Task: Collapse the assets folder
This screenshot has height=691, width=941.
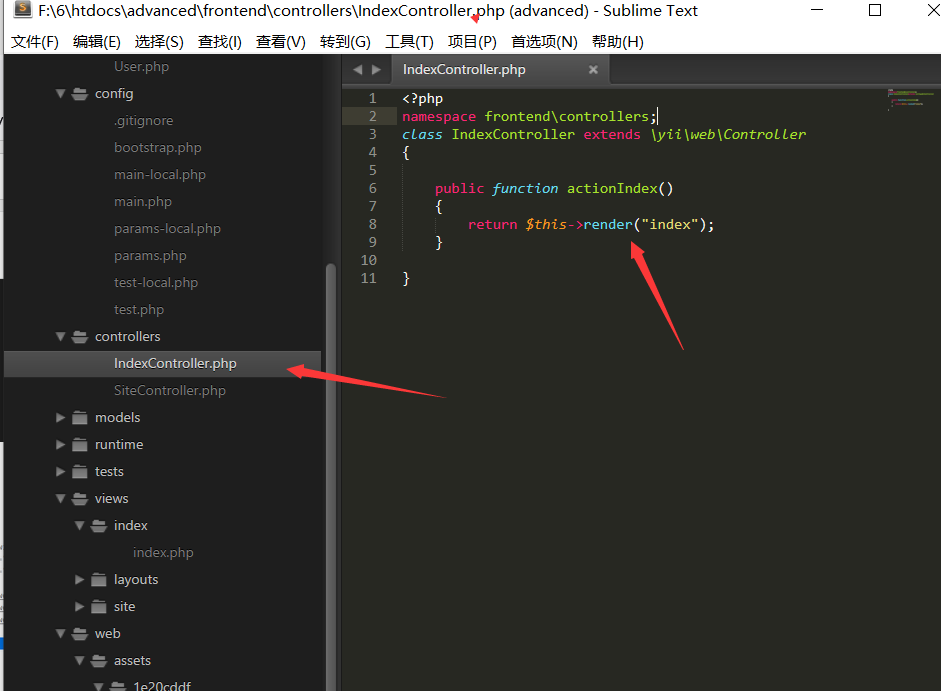Action: pos(80,661)
